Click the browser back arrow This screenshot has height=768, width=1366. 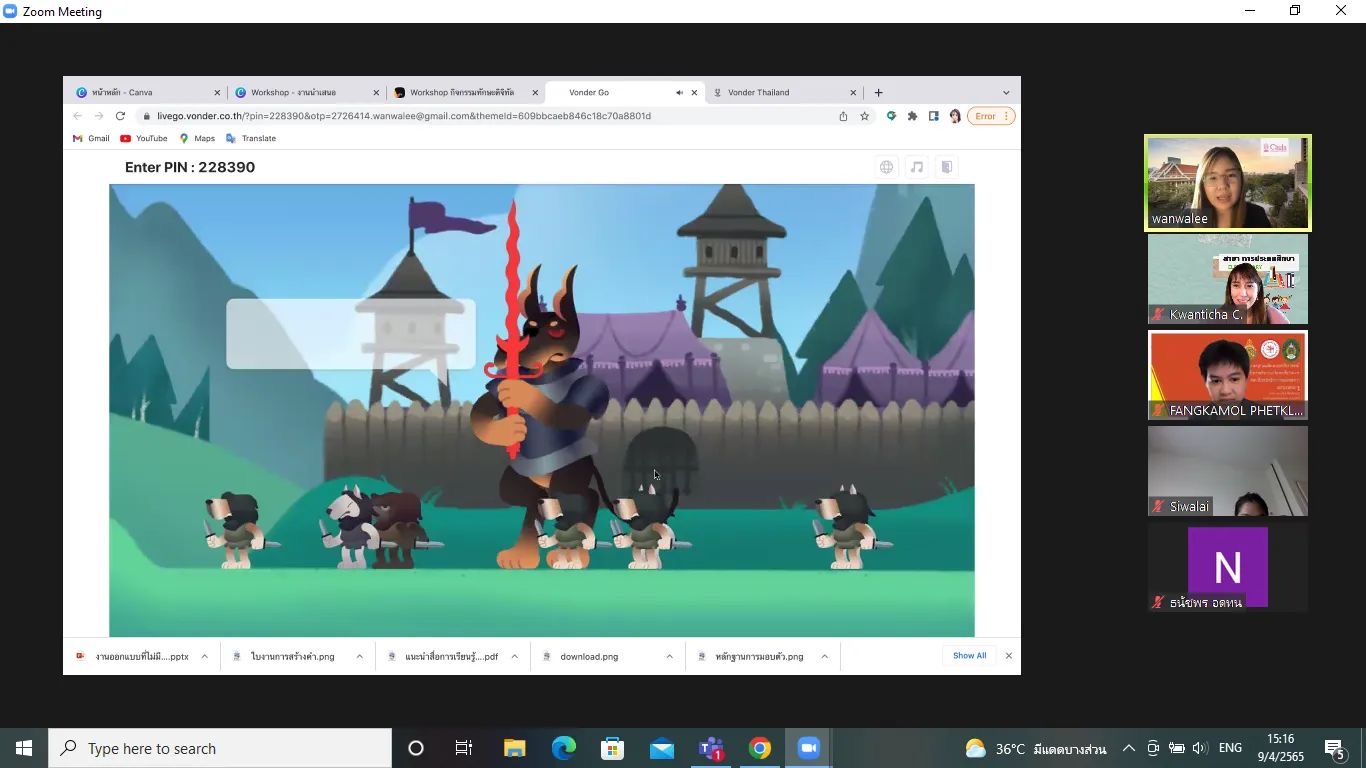click(x=78, y=116)
